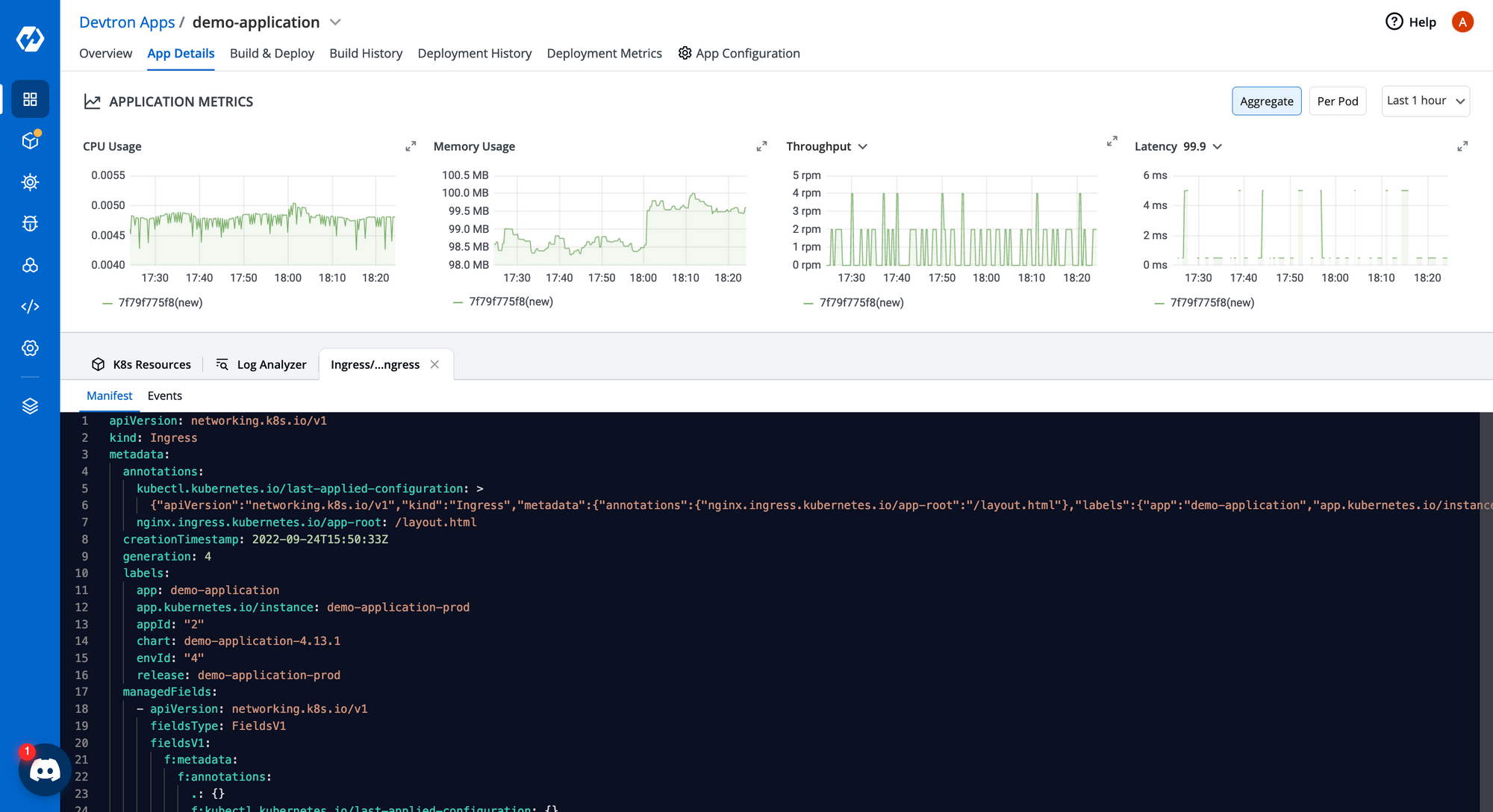Click the Devtron logo icon
This screenshot has height=812, width=1493.
(30, 39)
